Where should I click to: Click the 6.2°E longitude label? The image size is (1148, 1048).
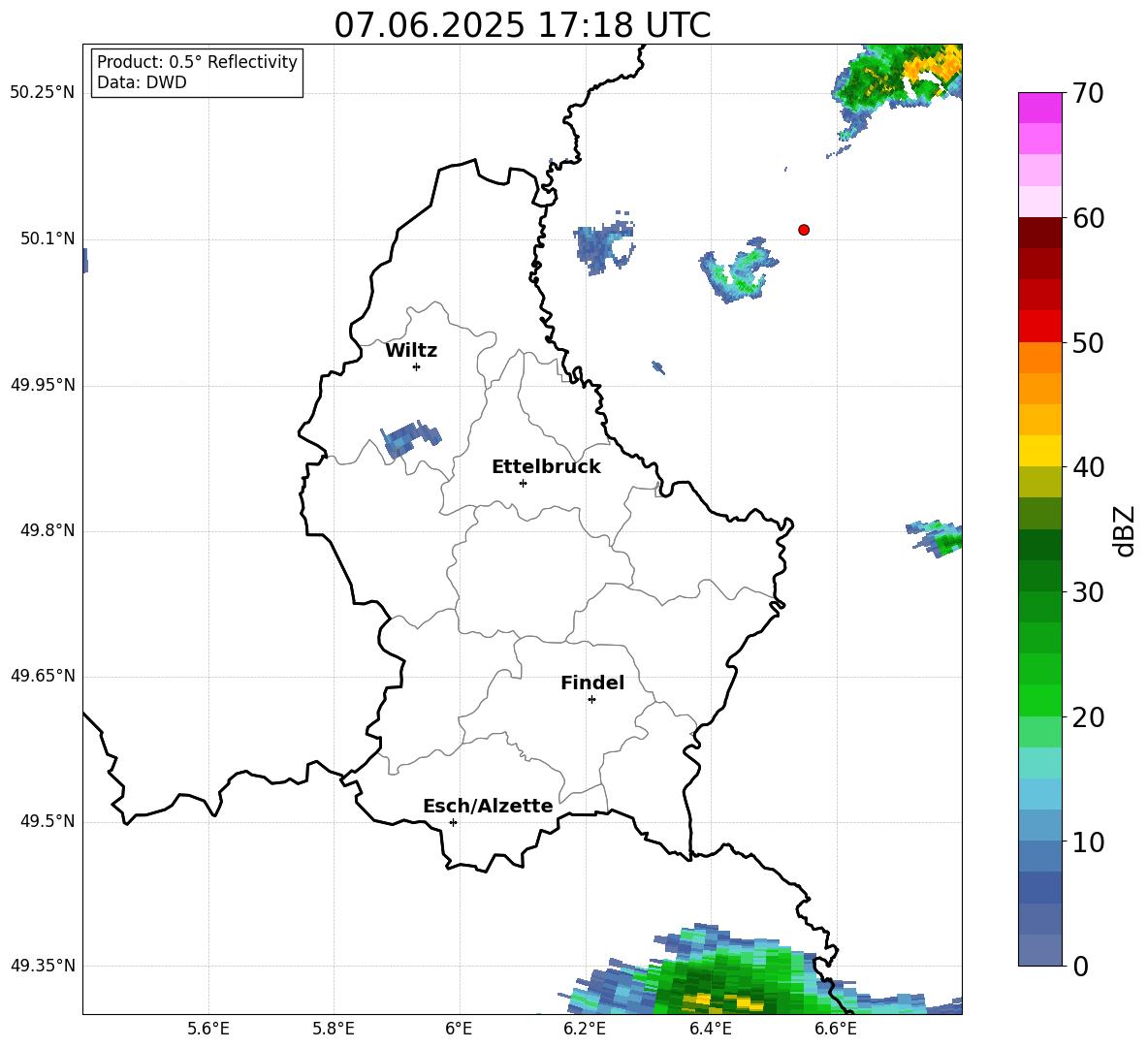[585, 1029]
